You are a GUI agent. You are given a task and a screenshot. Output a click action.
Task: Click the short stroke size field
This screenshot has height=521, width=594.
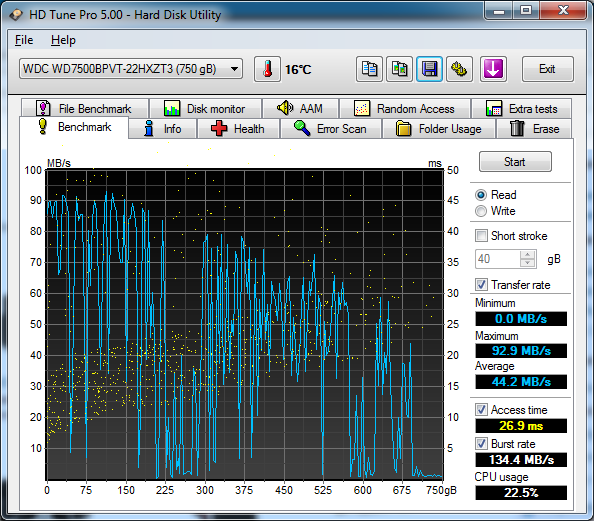coord(498,259)
